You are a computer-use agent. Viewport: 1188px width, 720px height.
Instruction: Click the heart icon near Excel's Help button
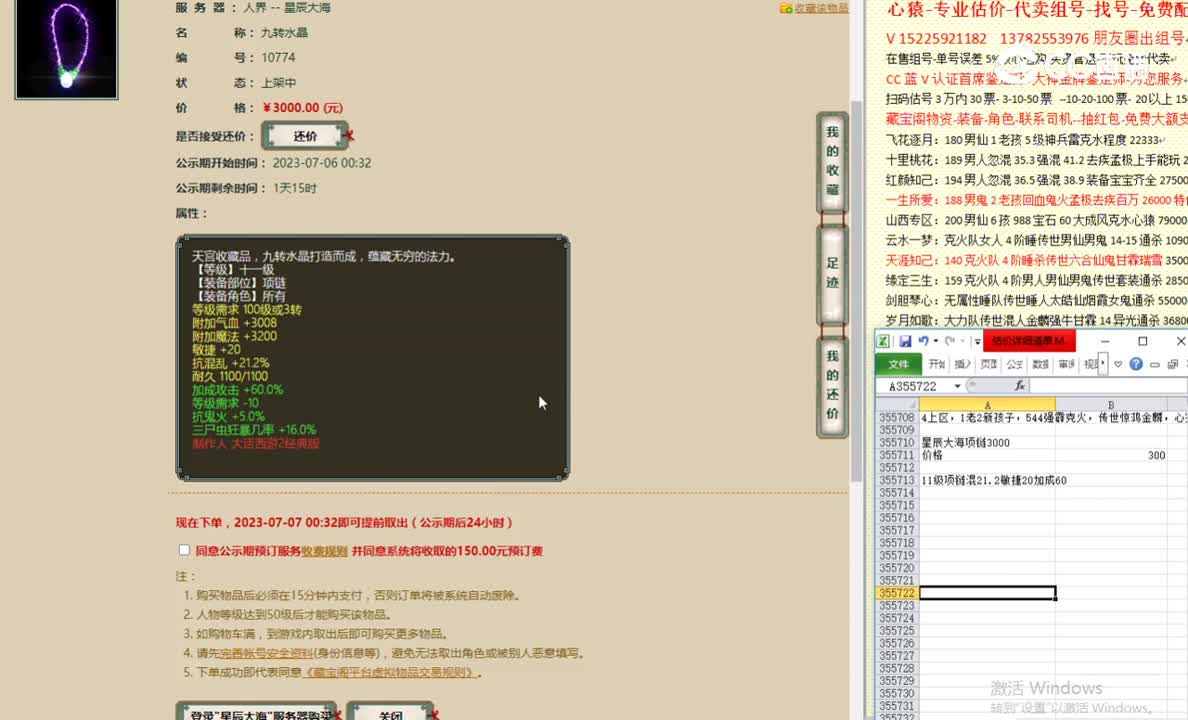click(1118, 362)
